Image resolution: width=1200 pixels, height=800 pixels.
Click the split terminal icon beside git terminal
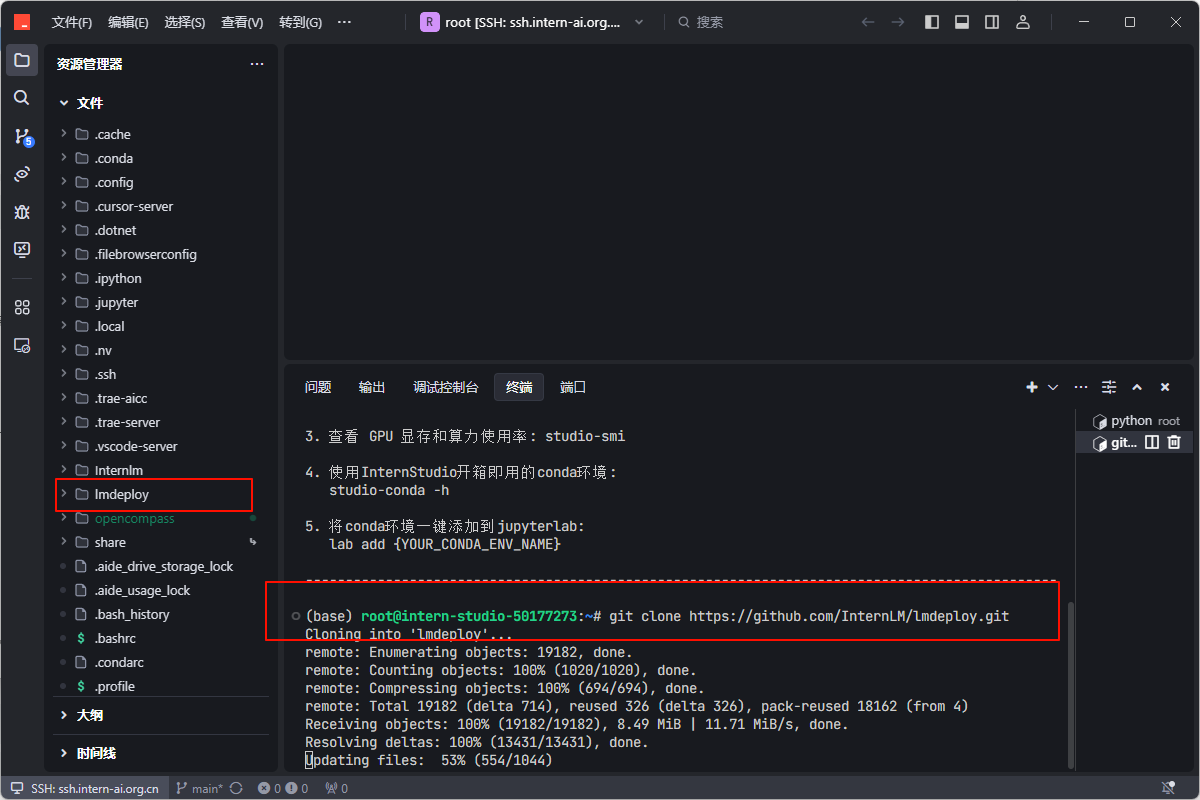point(1152,442)
